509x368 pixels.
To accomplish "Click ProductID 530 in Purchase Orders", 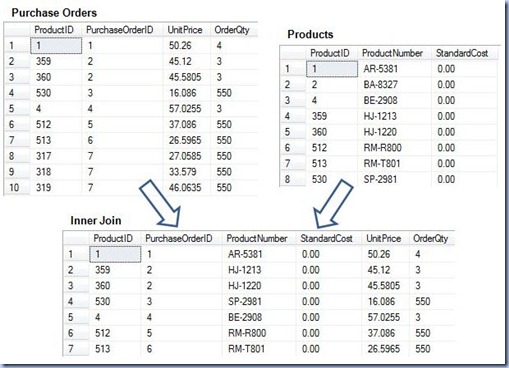I will [44, 93].
